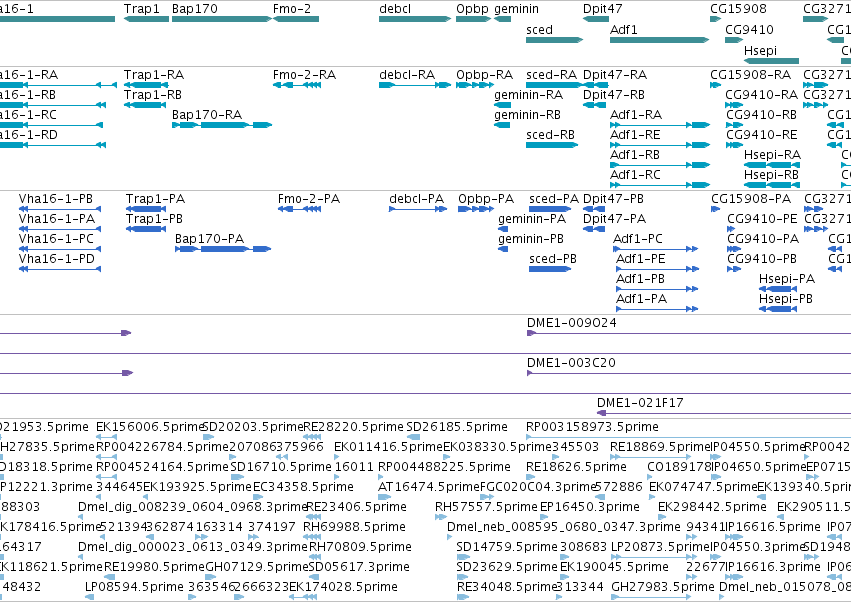Select transcript Trap1-RB
Image resolution: width=851 pixels, height=602 pixels.
tap(144, 105)
